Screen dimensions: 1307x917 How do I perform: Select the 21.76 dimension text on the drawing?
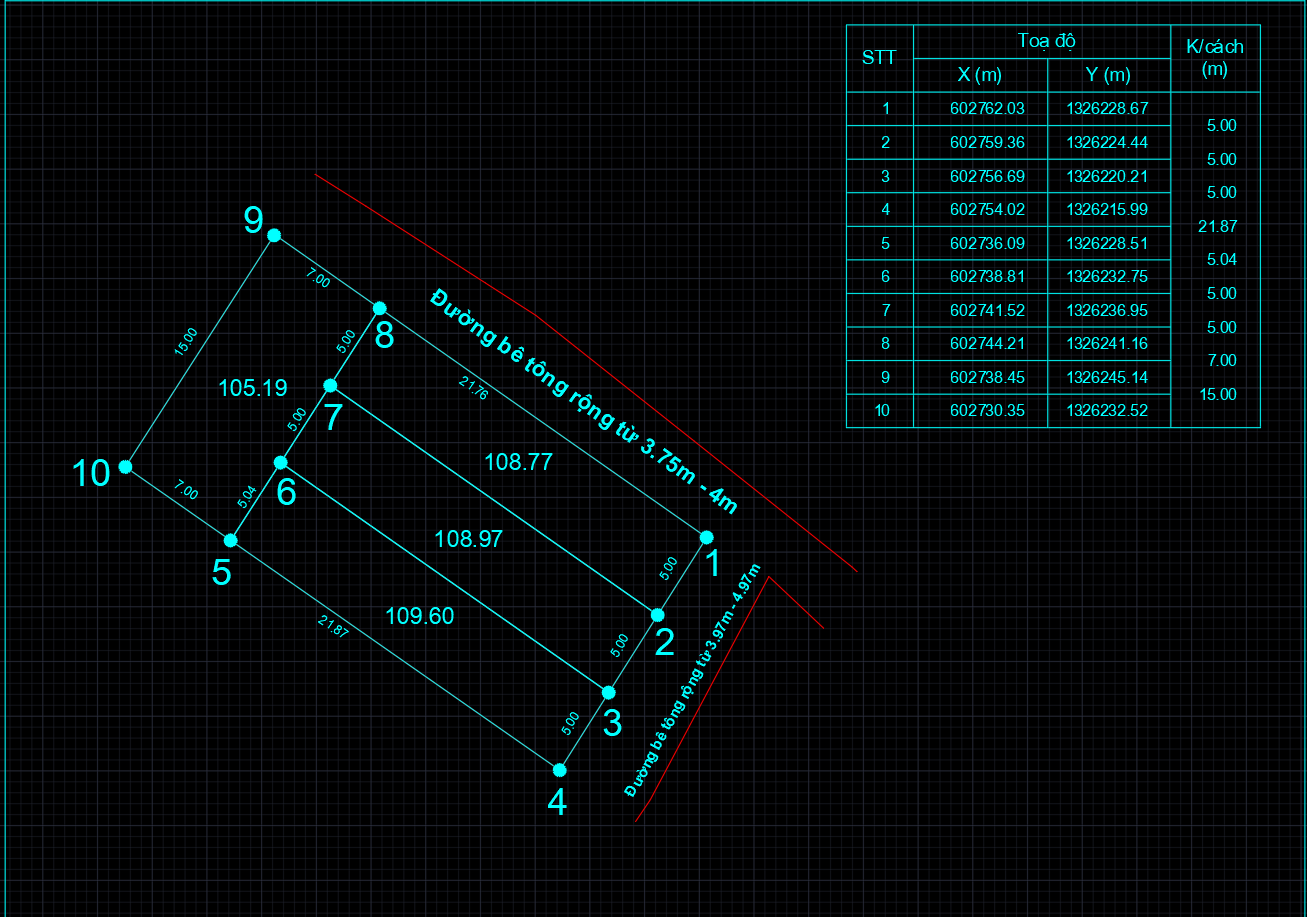(x=473, y=389)
